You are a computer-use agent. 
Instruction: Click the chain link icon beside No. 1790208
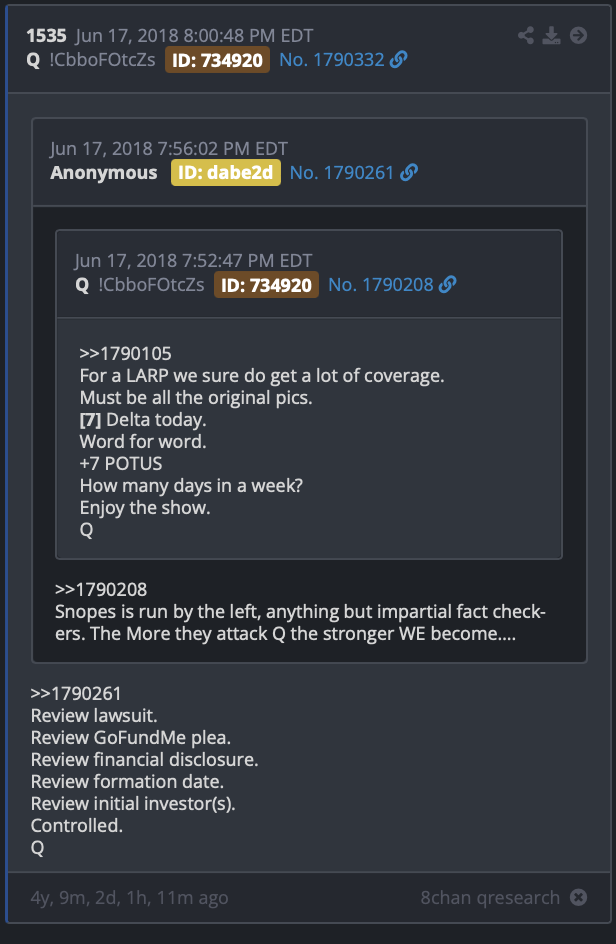[447, 285]
